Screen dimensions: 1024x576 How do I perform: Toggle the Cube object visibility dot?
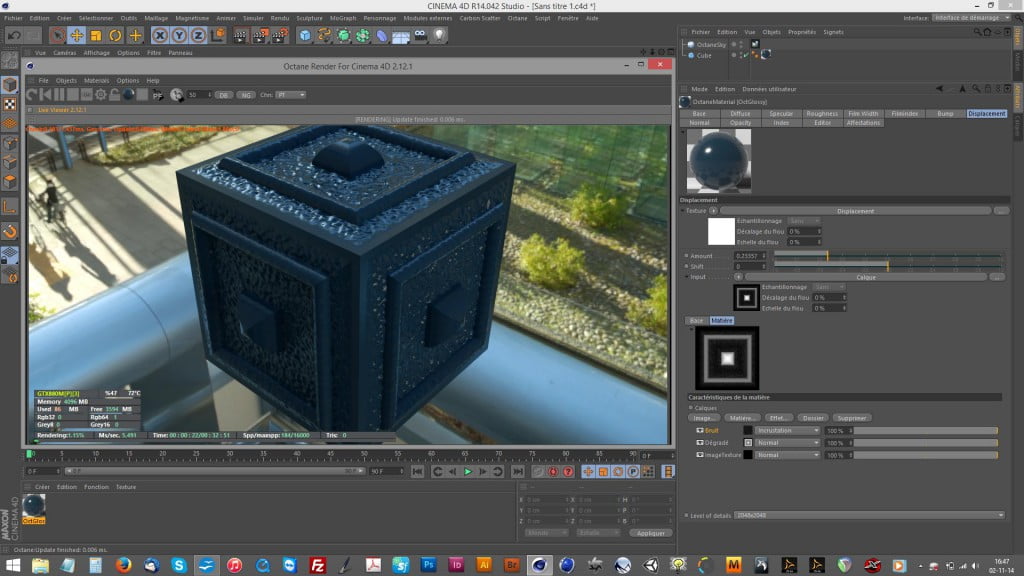[x=734, y=56]
